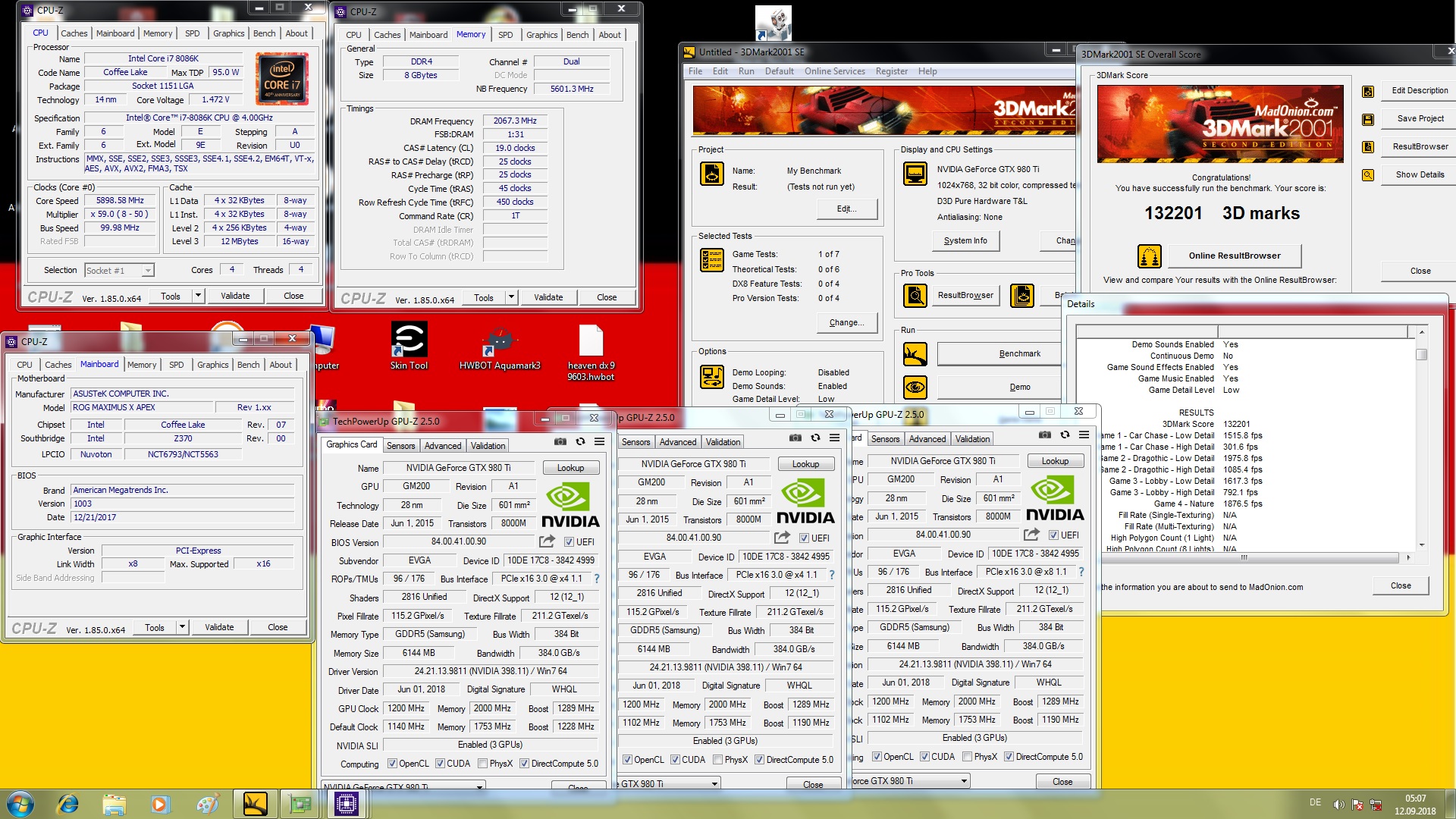
Task: Click Display and CPU Settings monitor icon
Action: point(915,174)
